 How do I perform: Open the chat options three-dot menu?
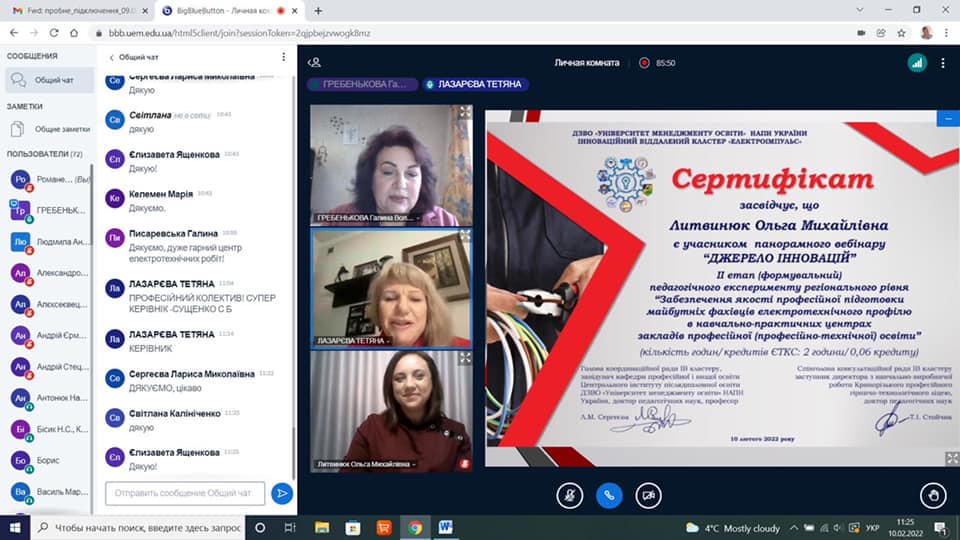pos(284,57)
